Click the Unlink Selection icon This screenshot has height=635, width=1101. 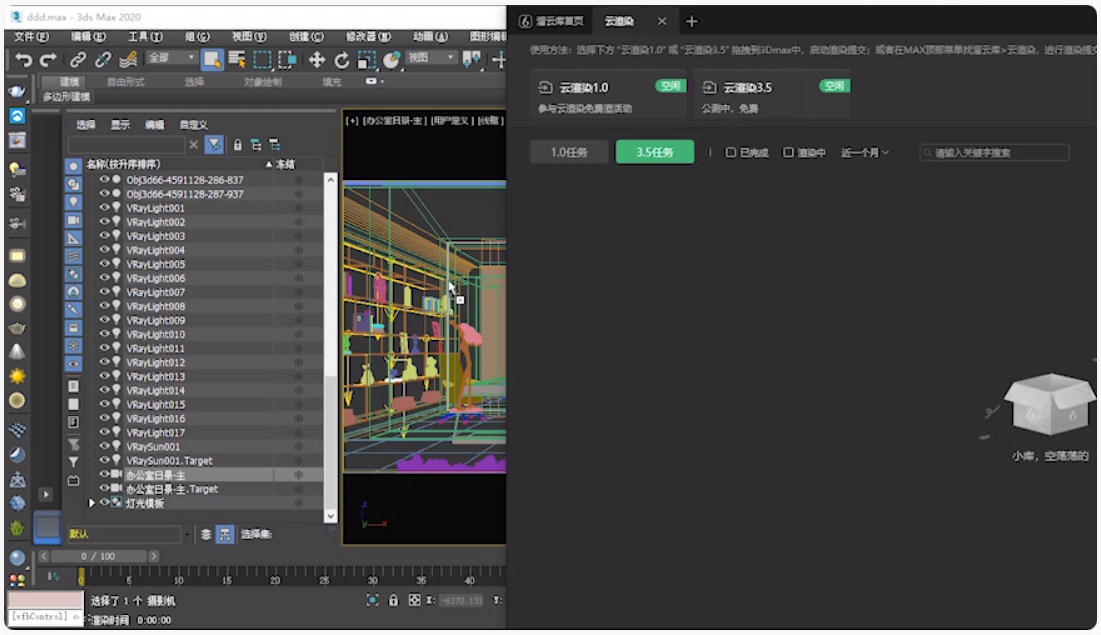pyautogui.click(x=103, y=60)
